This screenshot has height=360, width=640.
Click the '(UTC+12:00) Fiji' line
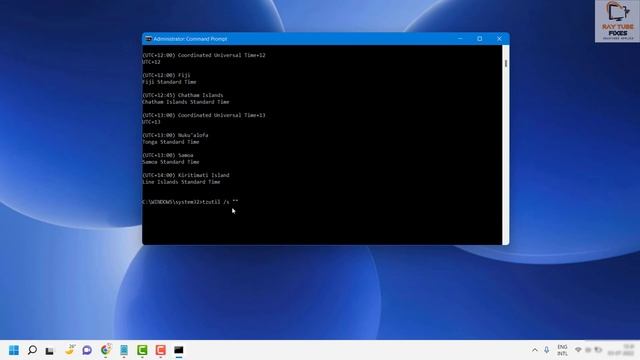[166, 75]
